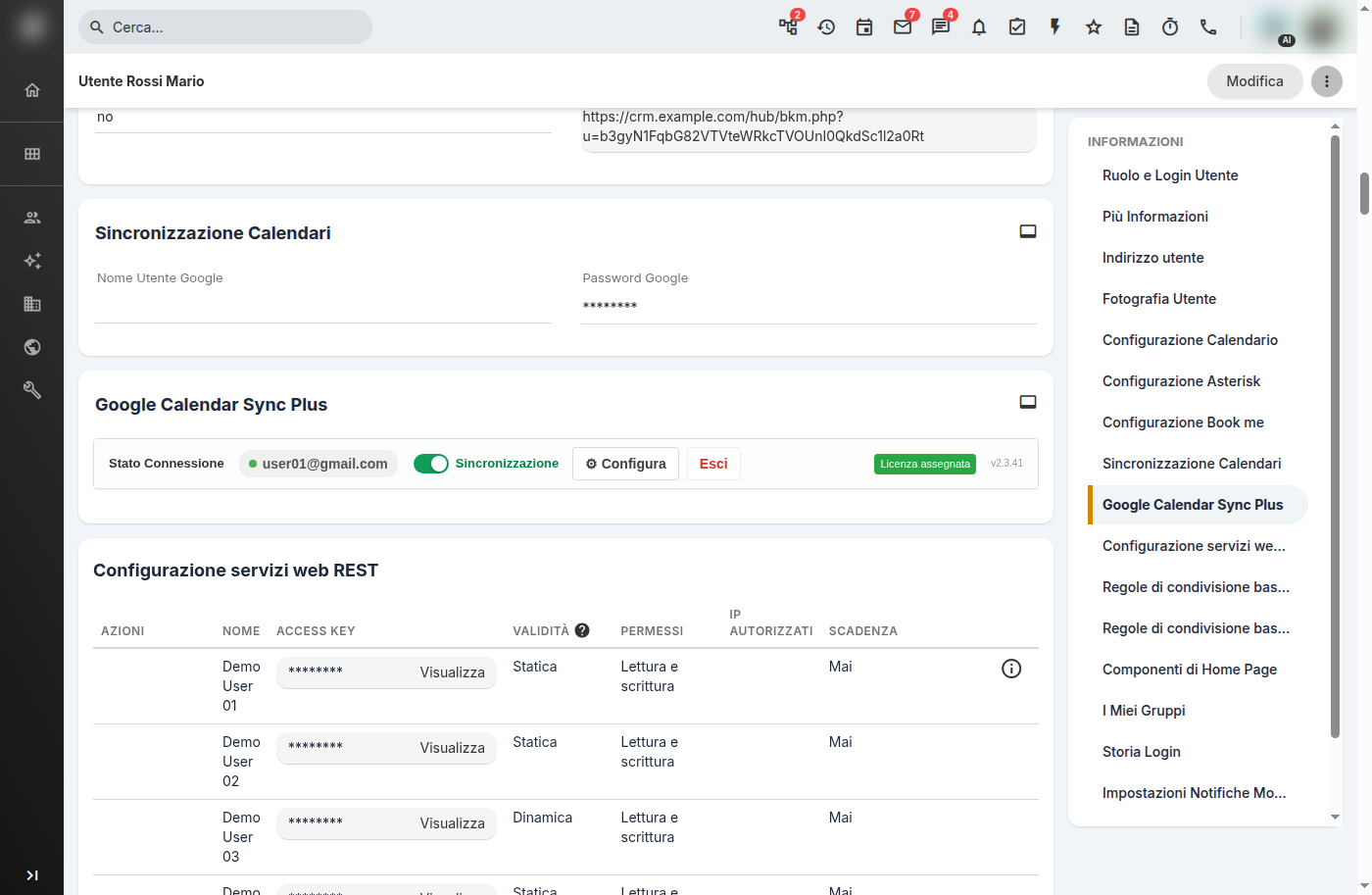Go to 'Più Informazioni' section

tap(1155, 217)
